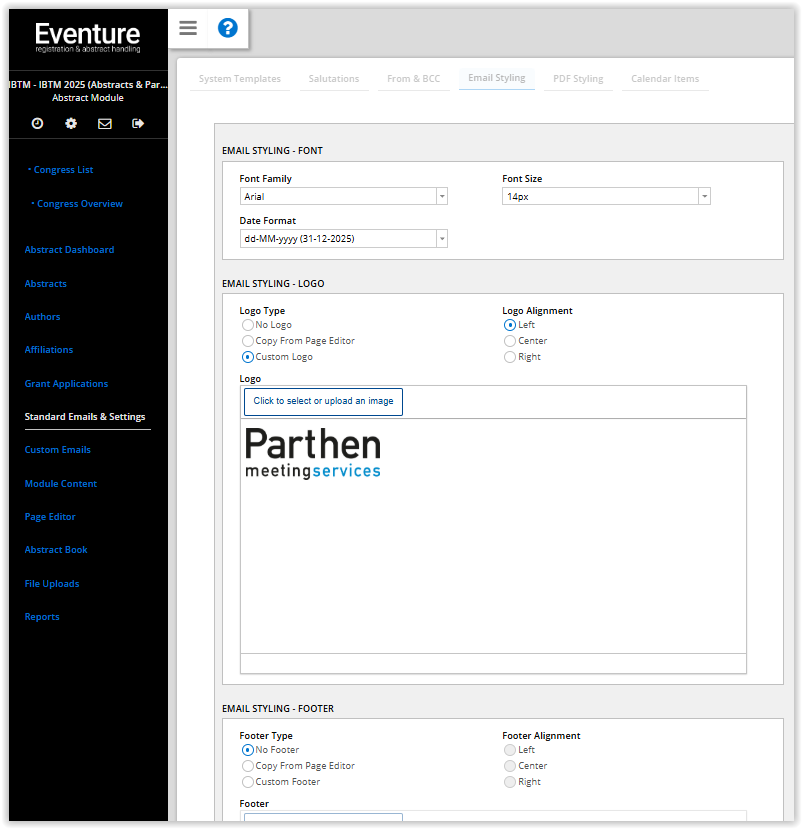Set Logo Alignment to Center
This screenshot has width=802, height=829.
coord(510,341)
